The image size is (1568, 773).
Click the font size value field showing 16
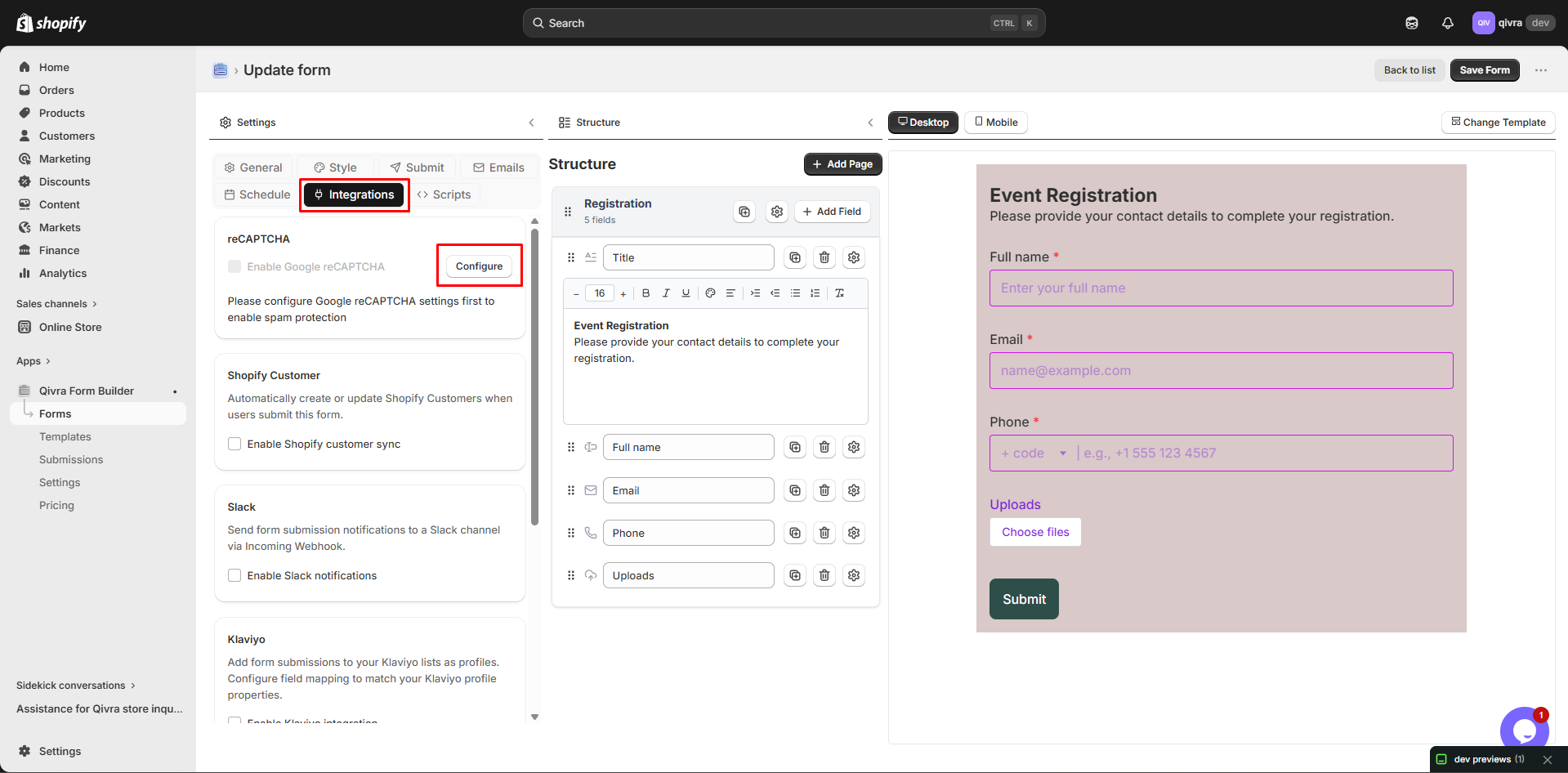pyautogui.click(x=600, y=293)
